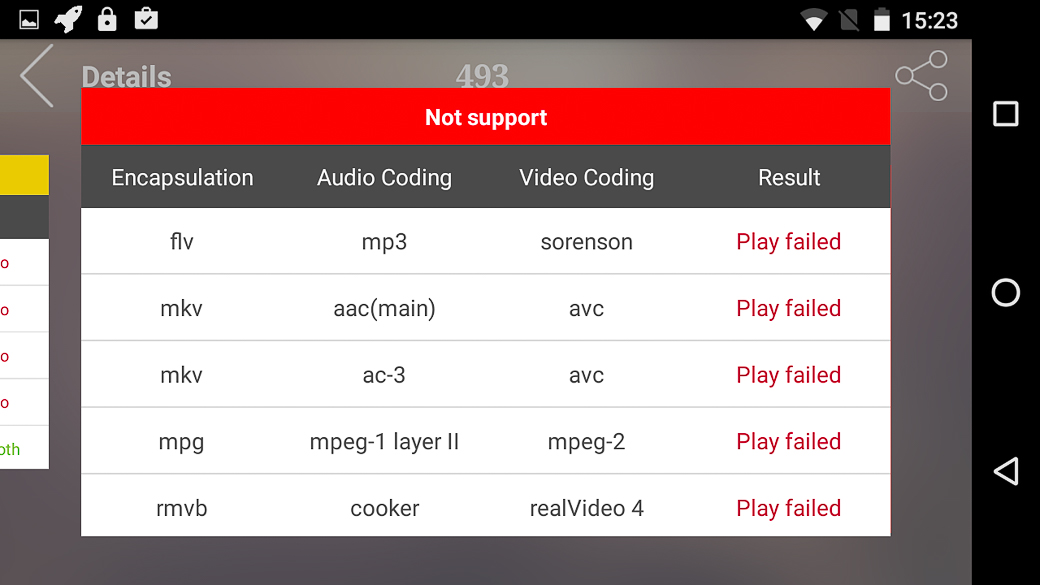This screenshot has width=1040, height=585.
Task: Click the Result column header
Action: pos(789,178)
